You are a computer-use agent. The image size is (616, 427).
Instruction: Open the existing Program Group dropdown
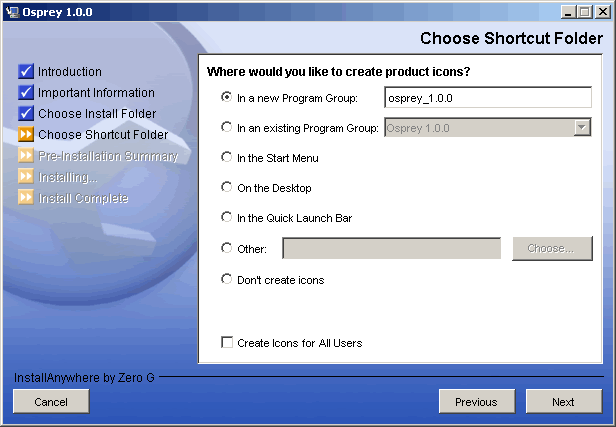[582, 128]
